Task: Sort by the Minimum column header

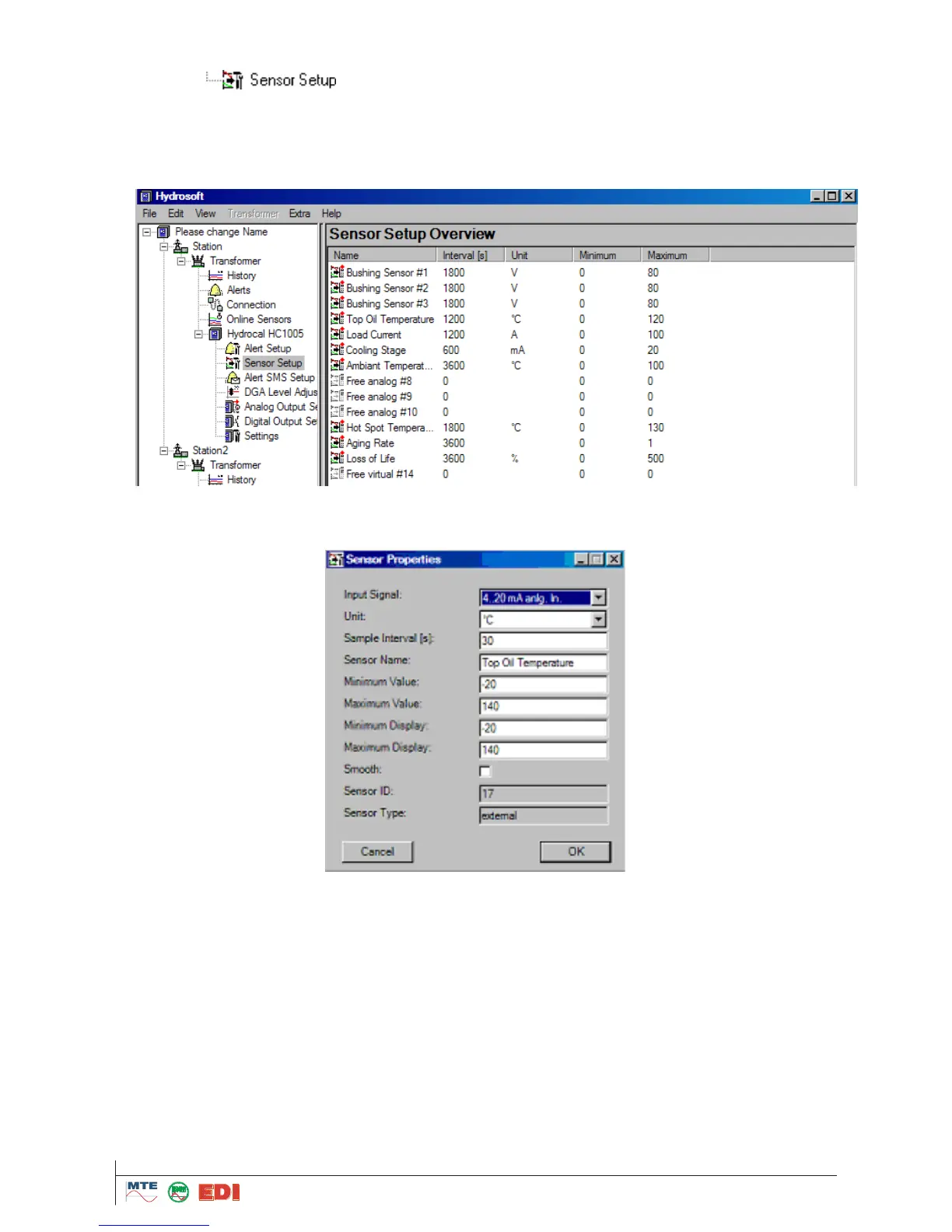Action: (x=607, y=255)
